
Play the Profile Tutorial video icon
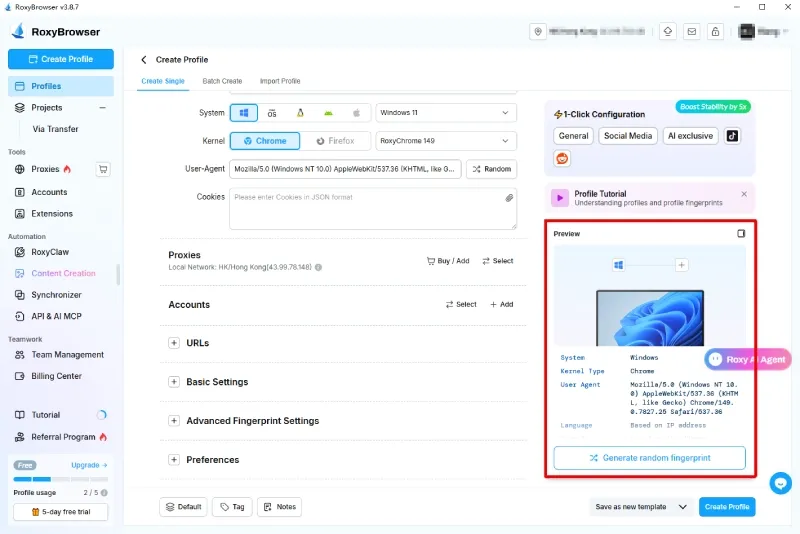[560, 198]
